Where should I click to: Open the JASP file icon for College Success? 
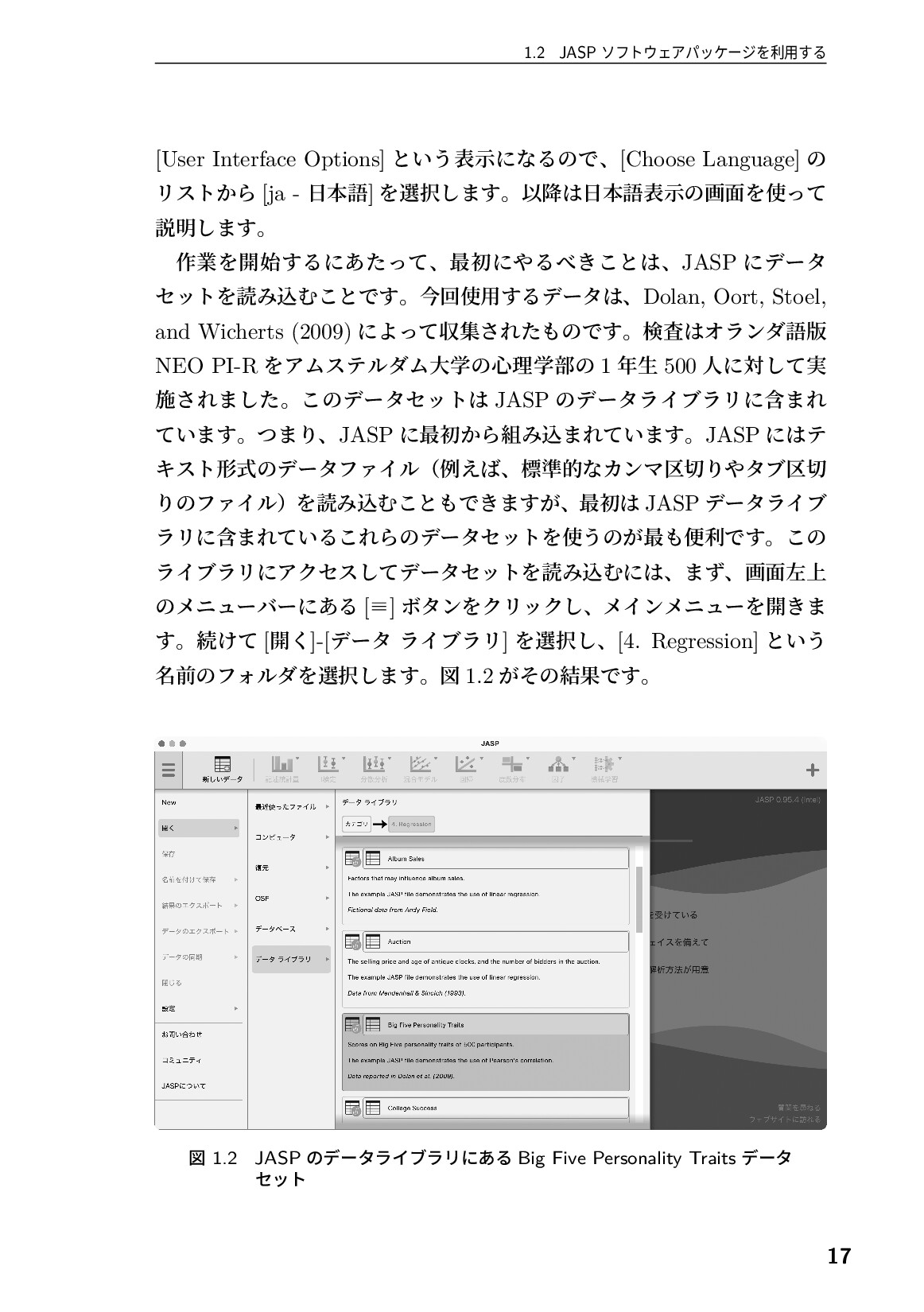coord(352,1108)
